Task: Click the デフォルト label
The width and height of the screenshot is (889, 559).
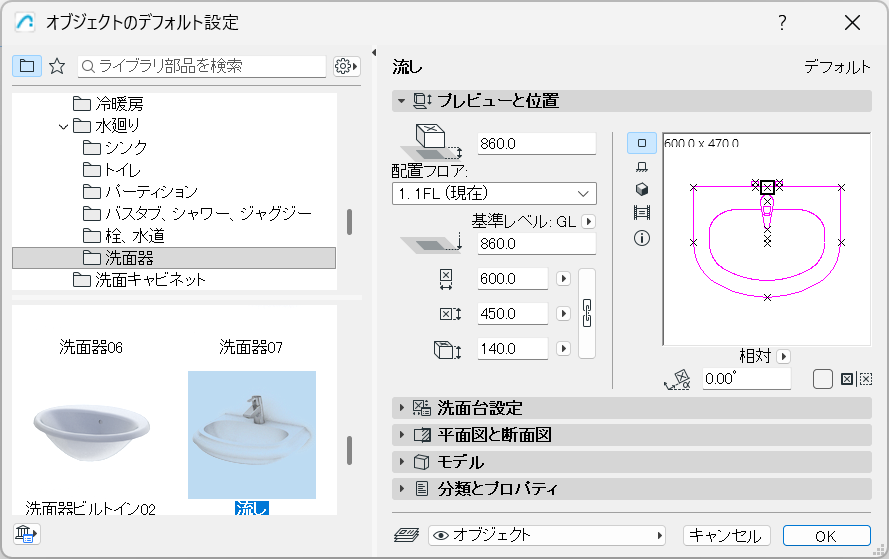Action: [837, 67]
